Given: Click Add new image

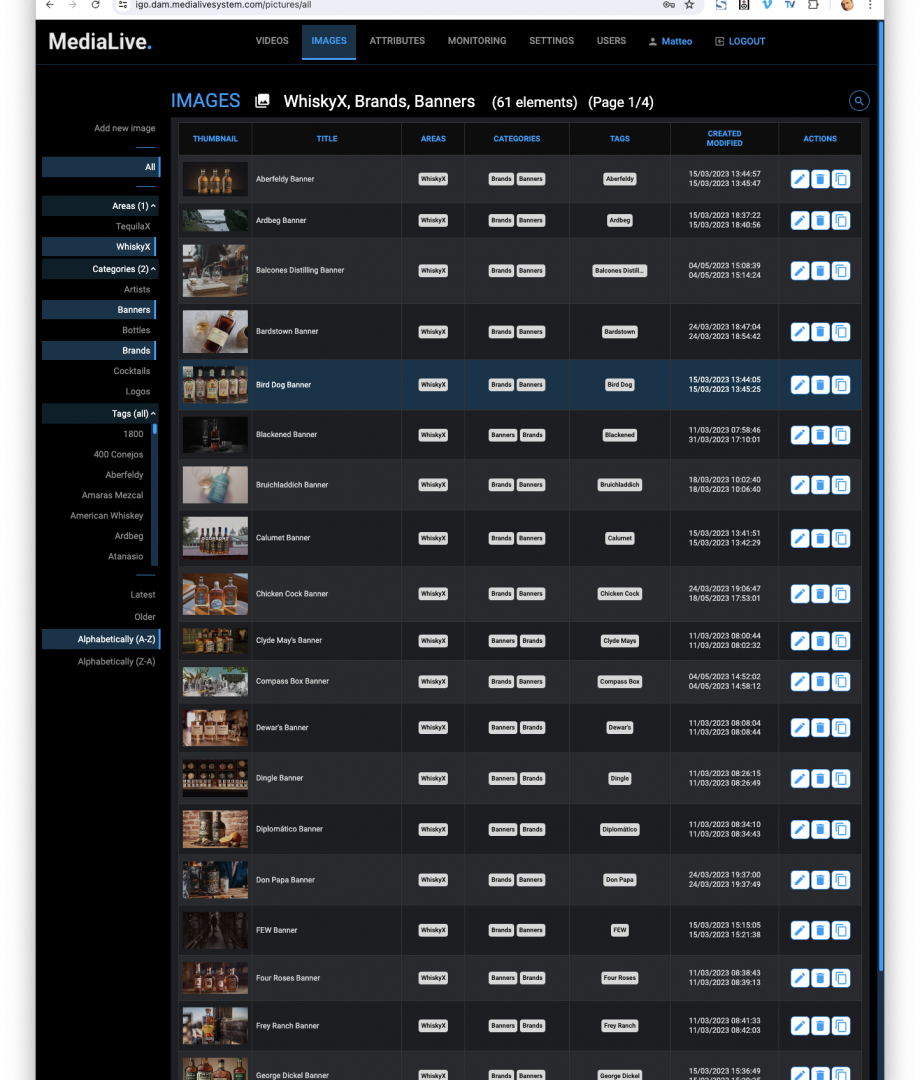Looking at the screenshot, I should click(x=125, y=129).
